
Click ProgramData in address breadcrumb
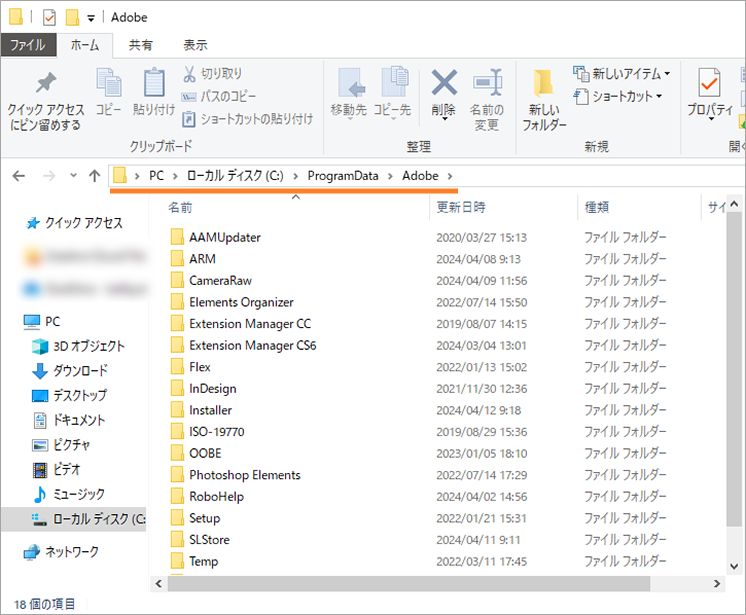click(x=343, y=176)
